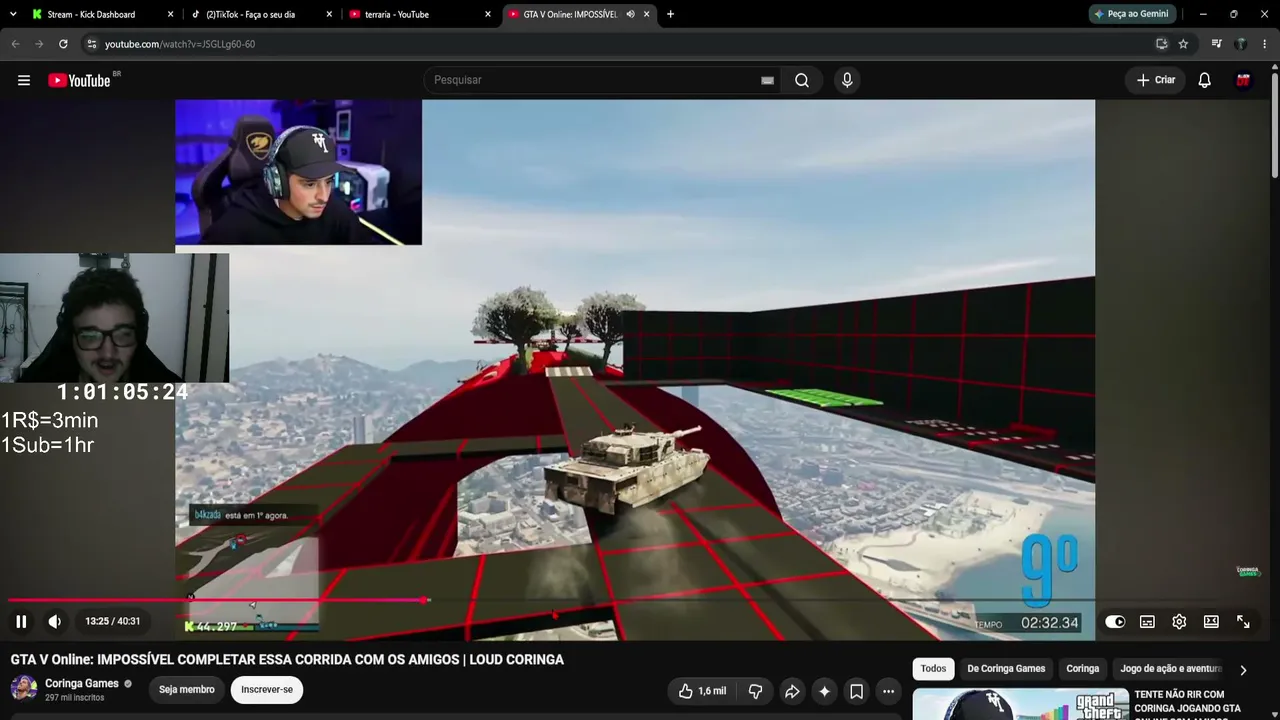The width and height of the screenshot is (1280, 720).
Task: Close the TikTok tab
Action: tap(329, 15)
